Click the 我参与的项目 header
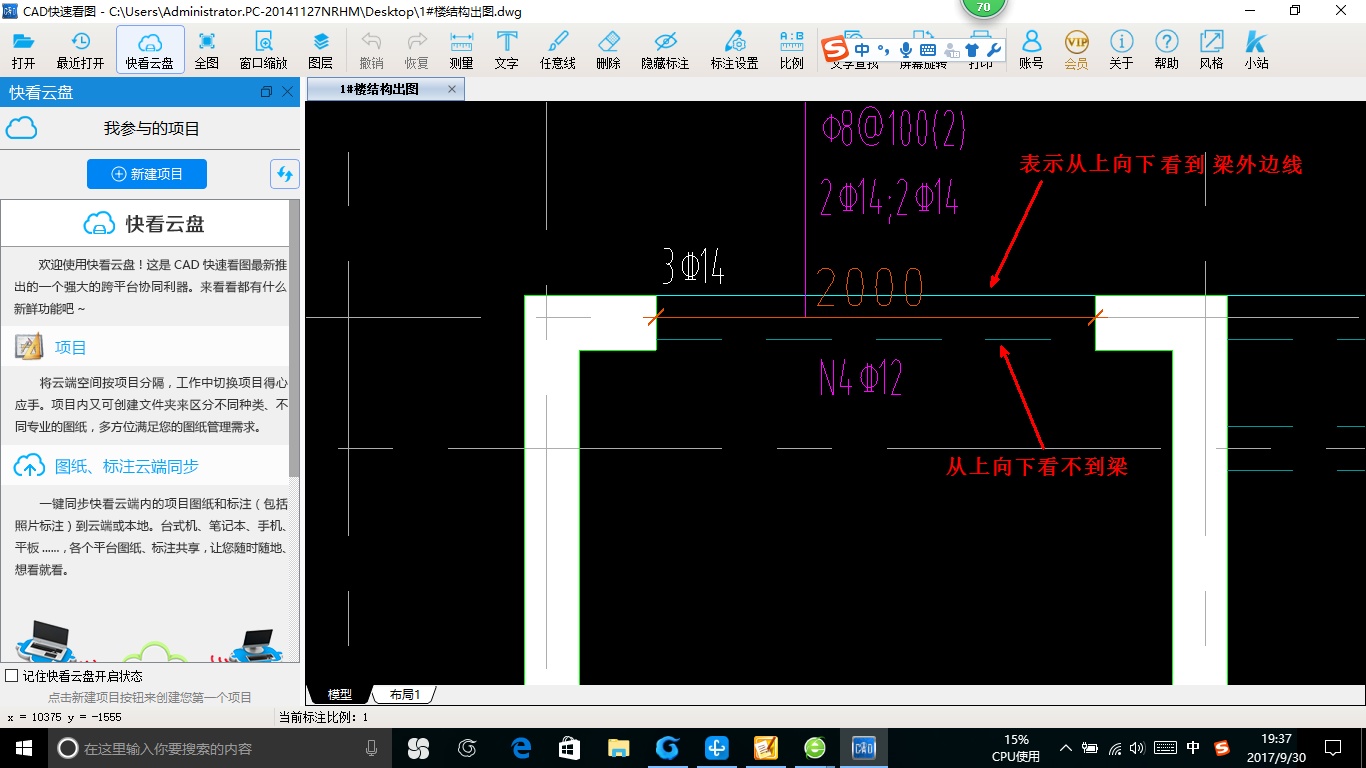This screenshot has height=768, width=1366. 152,128
